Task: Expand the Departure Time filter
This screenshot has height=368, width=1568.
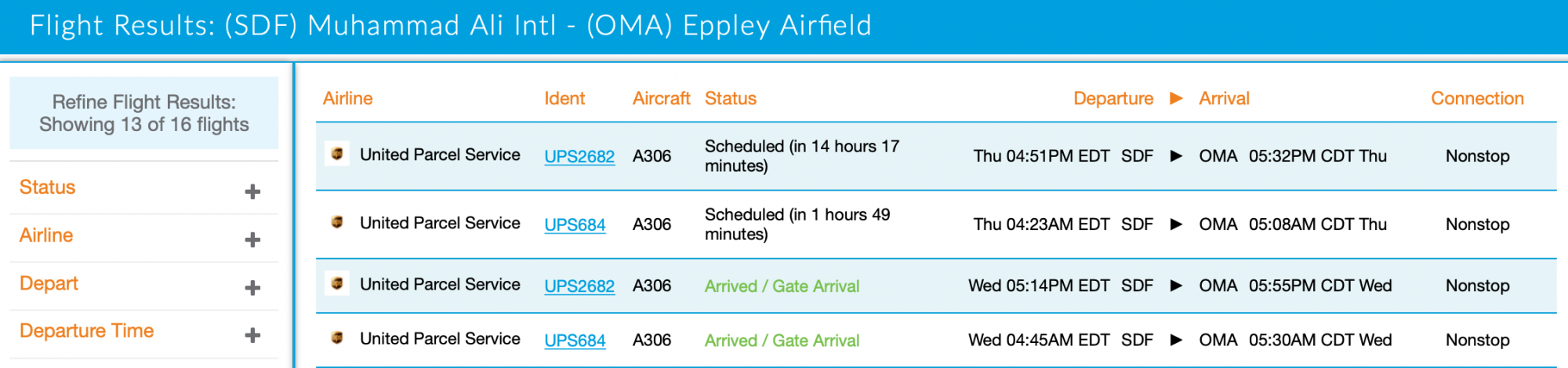Action: point(252,335)
